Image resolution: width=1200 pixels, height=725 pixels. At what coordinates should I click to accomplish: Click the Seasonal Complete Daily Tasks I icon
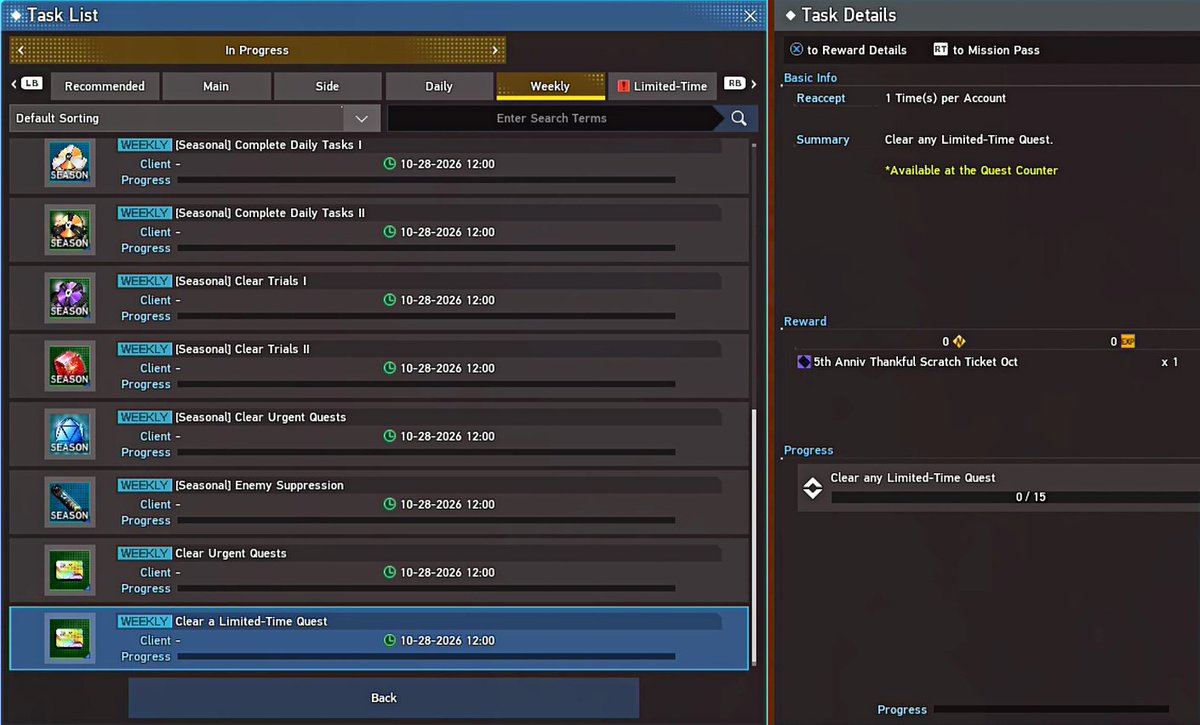(70, 162)
